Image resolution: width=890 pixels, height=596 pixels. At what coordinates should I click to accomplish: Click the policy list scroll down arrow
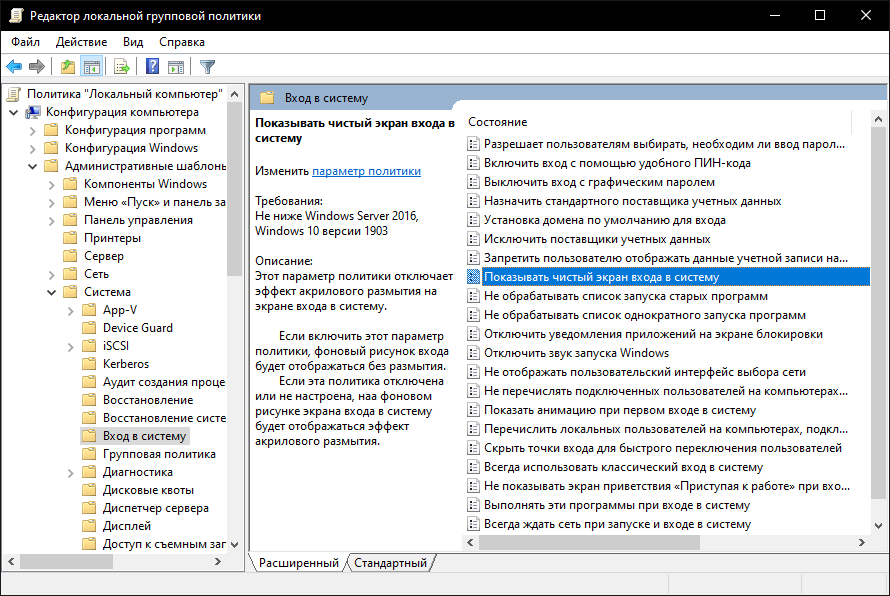878,526
